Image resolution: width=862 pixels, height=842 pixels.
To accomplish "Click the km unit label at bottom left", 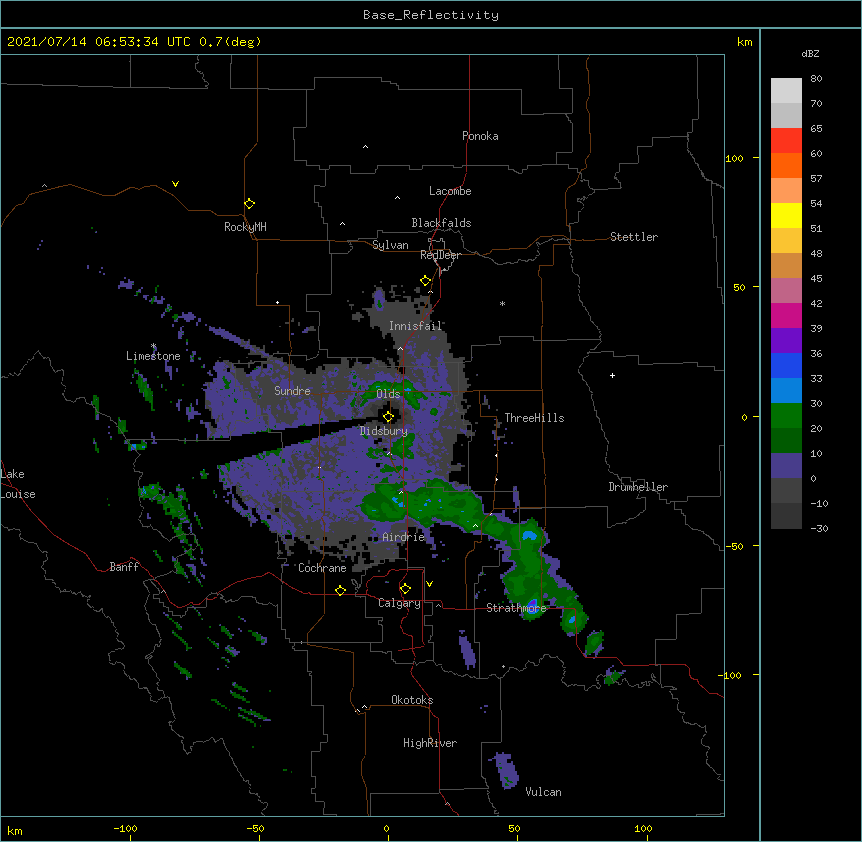I will (x=15, y=830).
